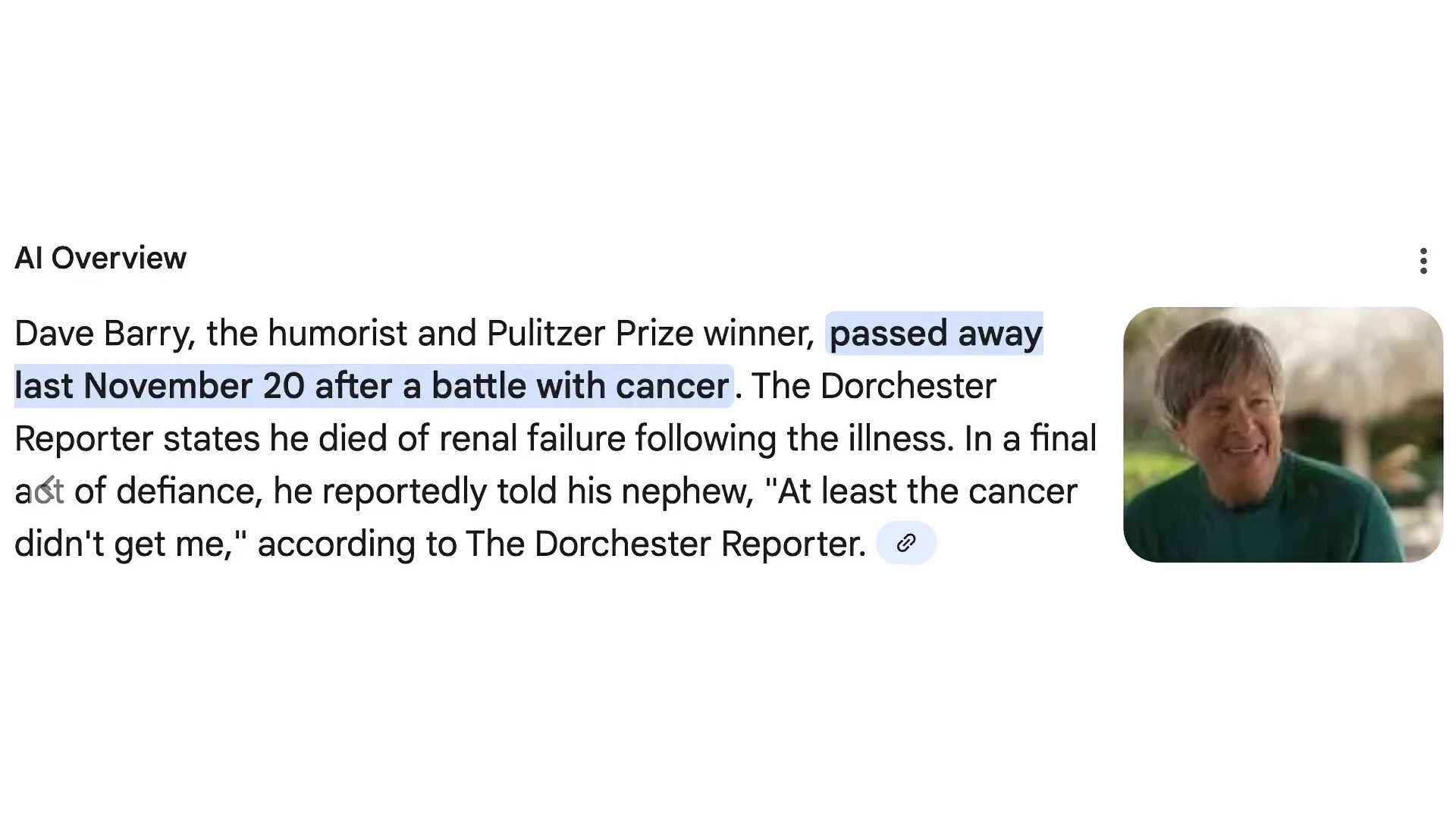
Task: Click the words 'Pulitzer Prize' in the summary
Action: point(590,334)
